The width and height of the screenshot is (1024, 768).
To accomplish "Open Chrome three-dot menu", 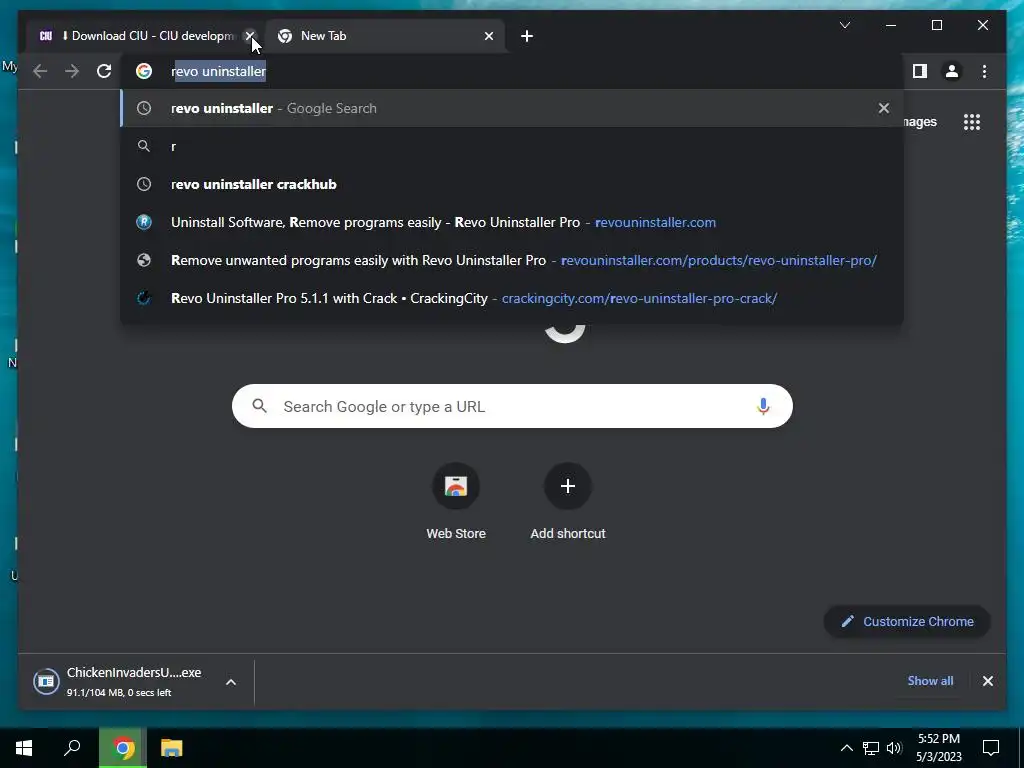I will 984,71.
